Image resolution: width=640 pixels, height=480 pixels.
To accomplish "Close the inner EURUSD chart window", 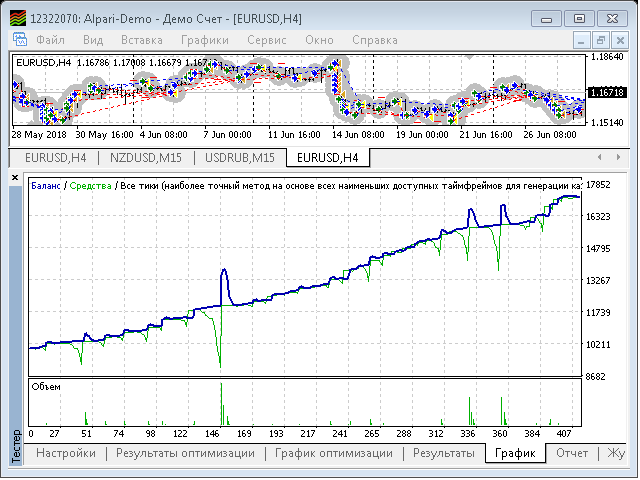I will [620, 40].
